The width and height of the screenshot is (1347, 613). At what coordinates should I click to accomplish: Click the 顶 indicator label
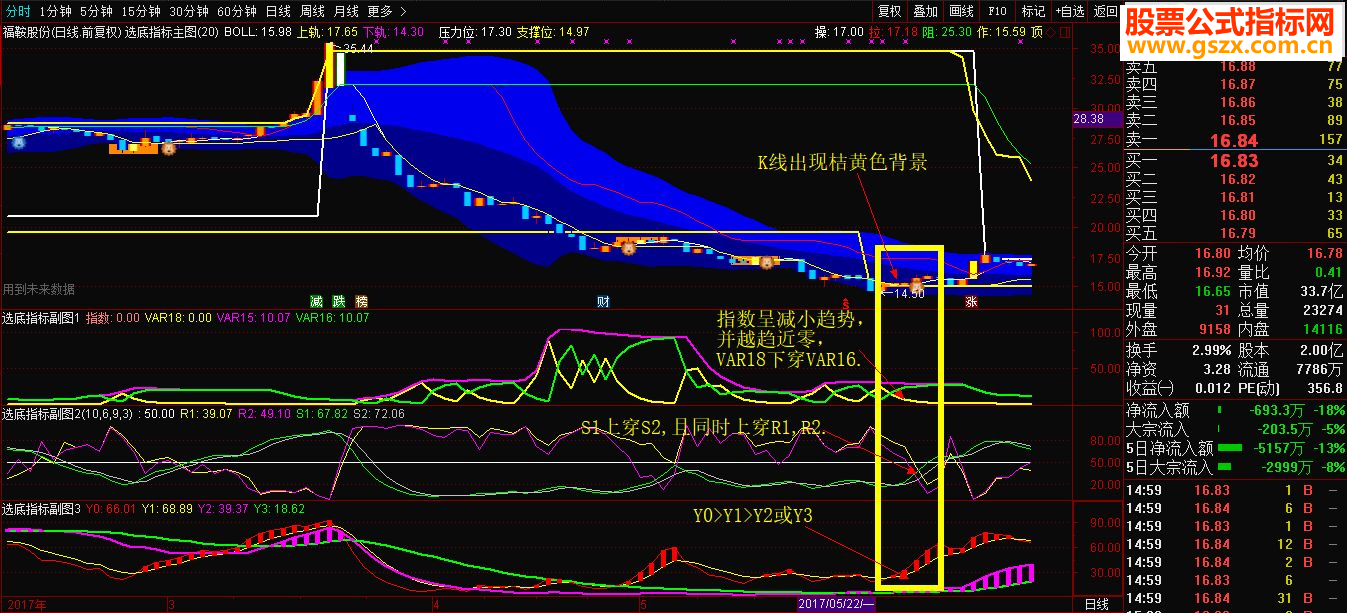pyautogui.click(x=1037, y=32)
